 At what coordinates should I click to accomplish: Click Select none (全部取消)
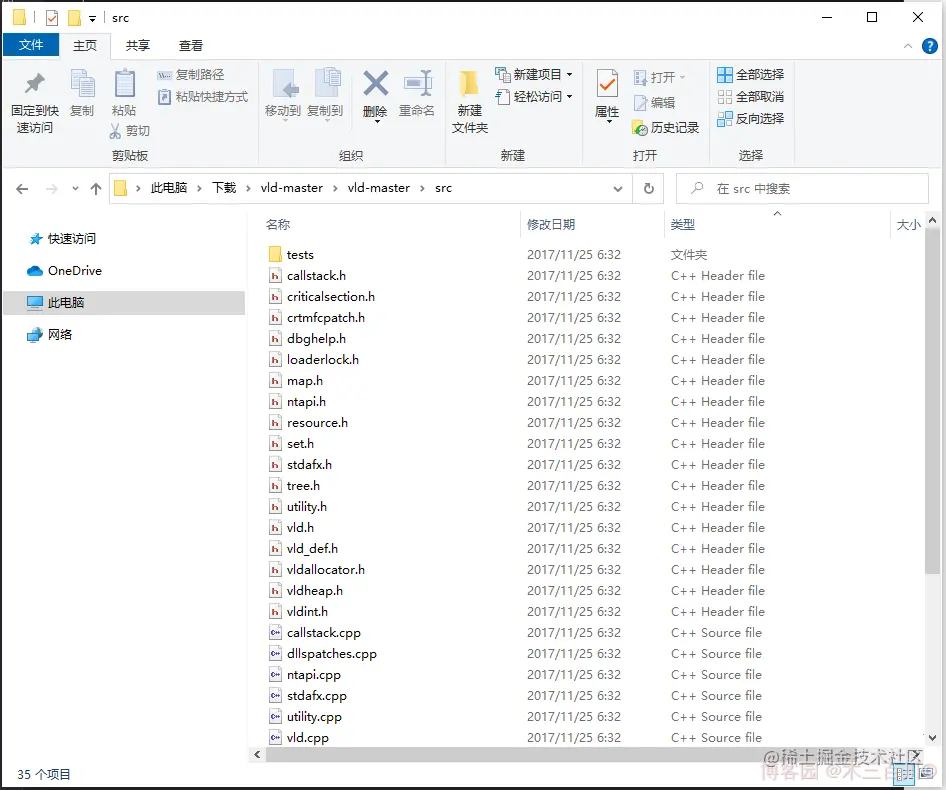(751, 97)
